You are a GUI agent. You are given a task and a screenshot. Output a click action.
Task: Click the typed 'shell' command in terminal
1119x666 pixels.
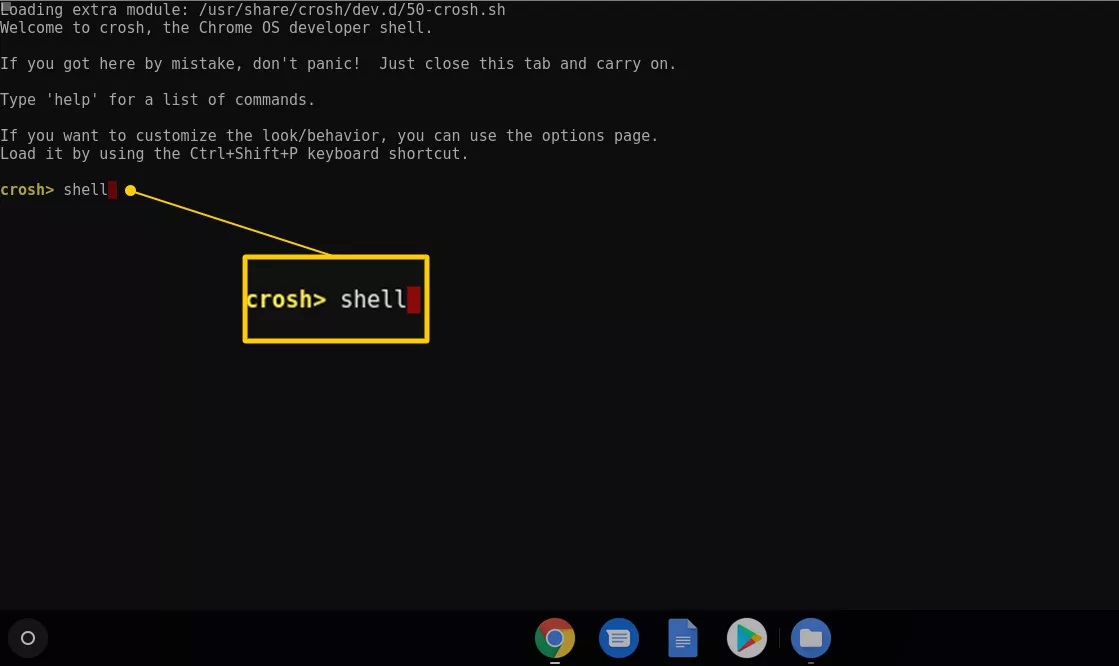pos(85,190)
